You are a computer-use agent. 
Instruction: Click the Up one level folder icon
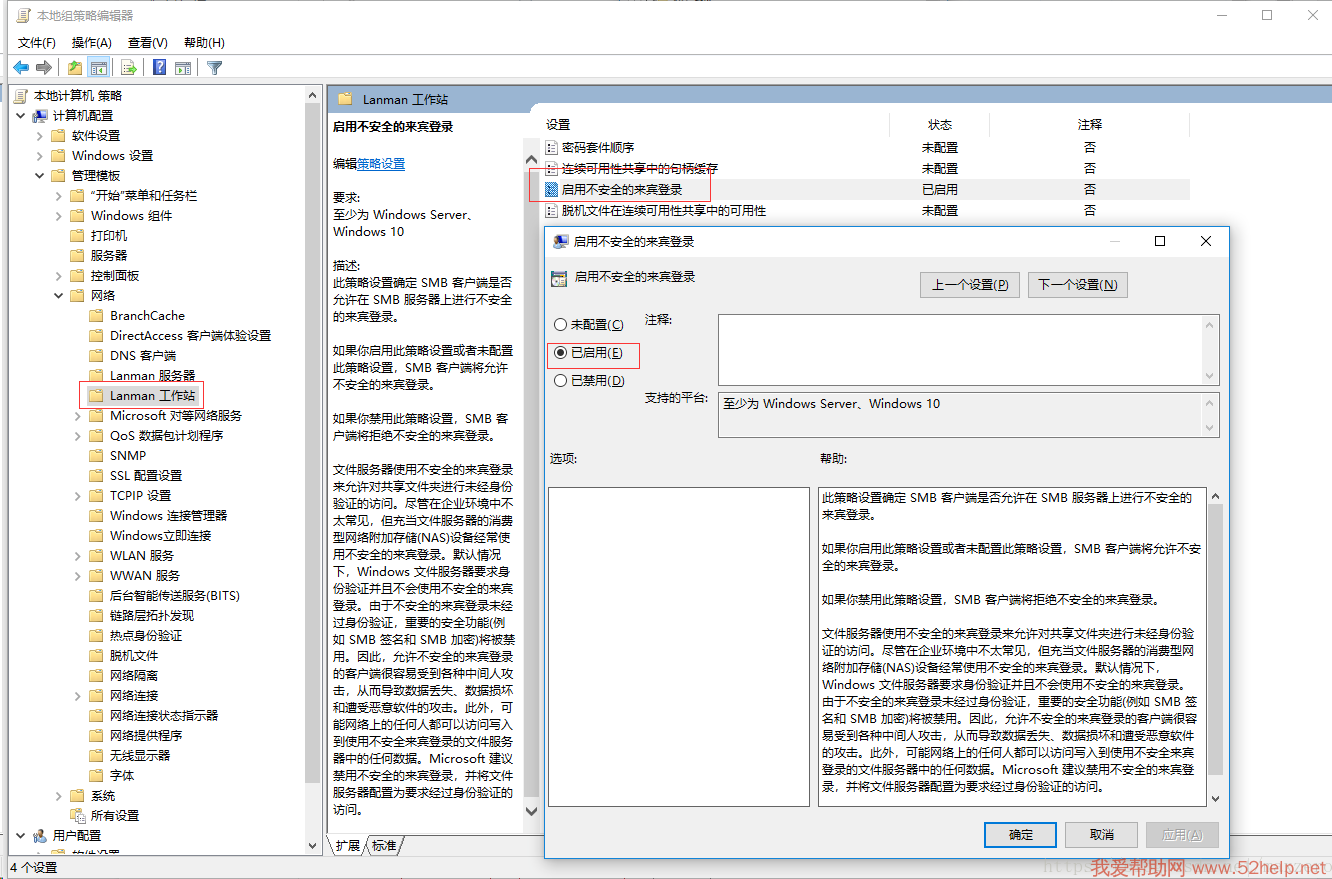click(x=75, y=68)
